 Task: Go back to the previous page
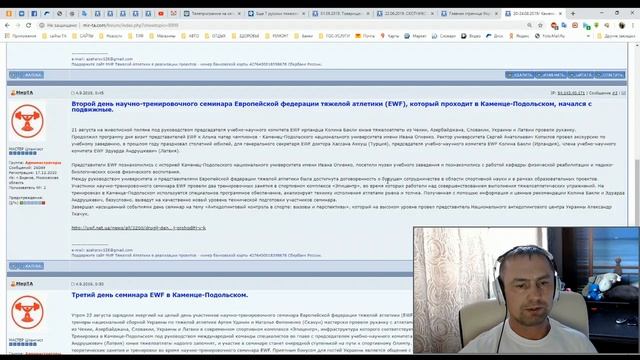[x=7, y=25]
